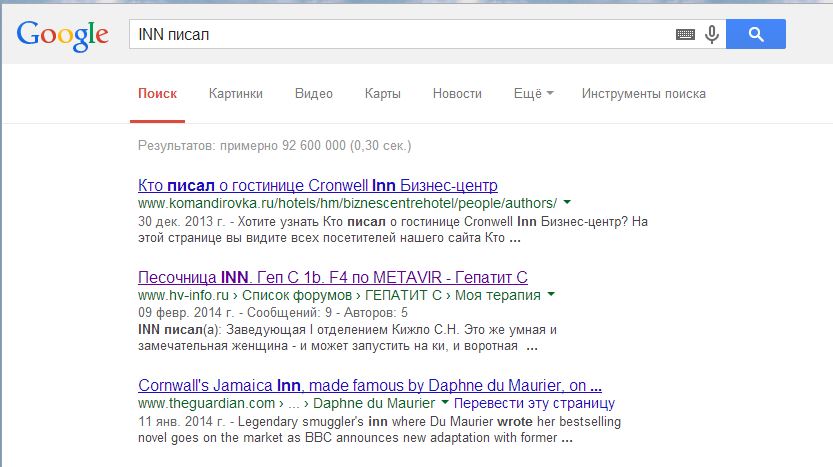Open result 'Песочница INN. Геп С 1b'
The image size is (833, 467).
click(x=333, y=277)
